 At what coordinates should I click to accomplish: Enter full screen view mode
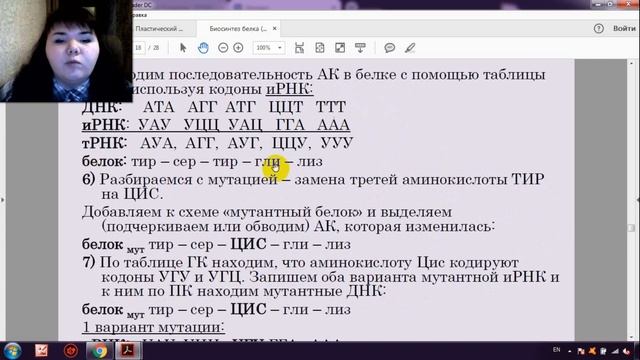coord(340,48)
